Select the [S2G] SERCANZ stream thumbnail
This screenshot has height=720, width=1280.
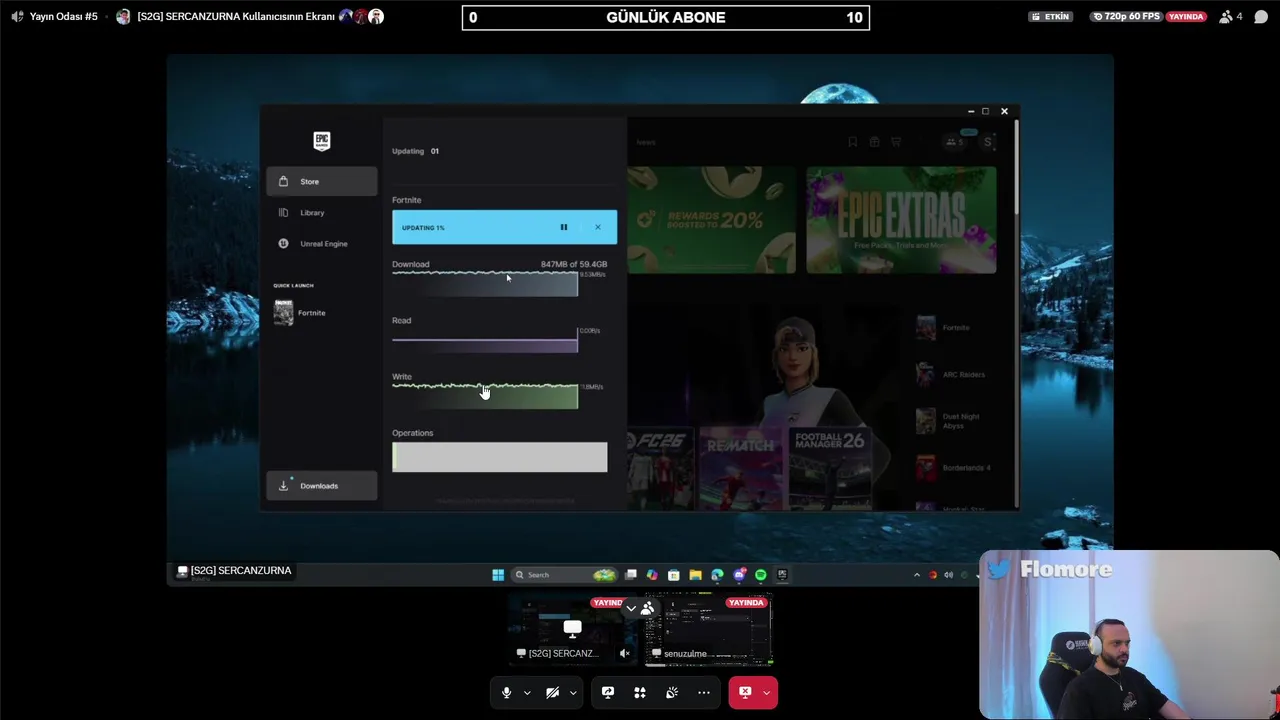point(572,631)
